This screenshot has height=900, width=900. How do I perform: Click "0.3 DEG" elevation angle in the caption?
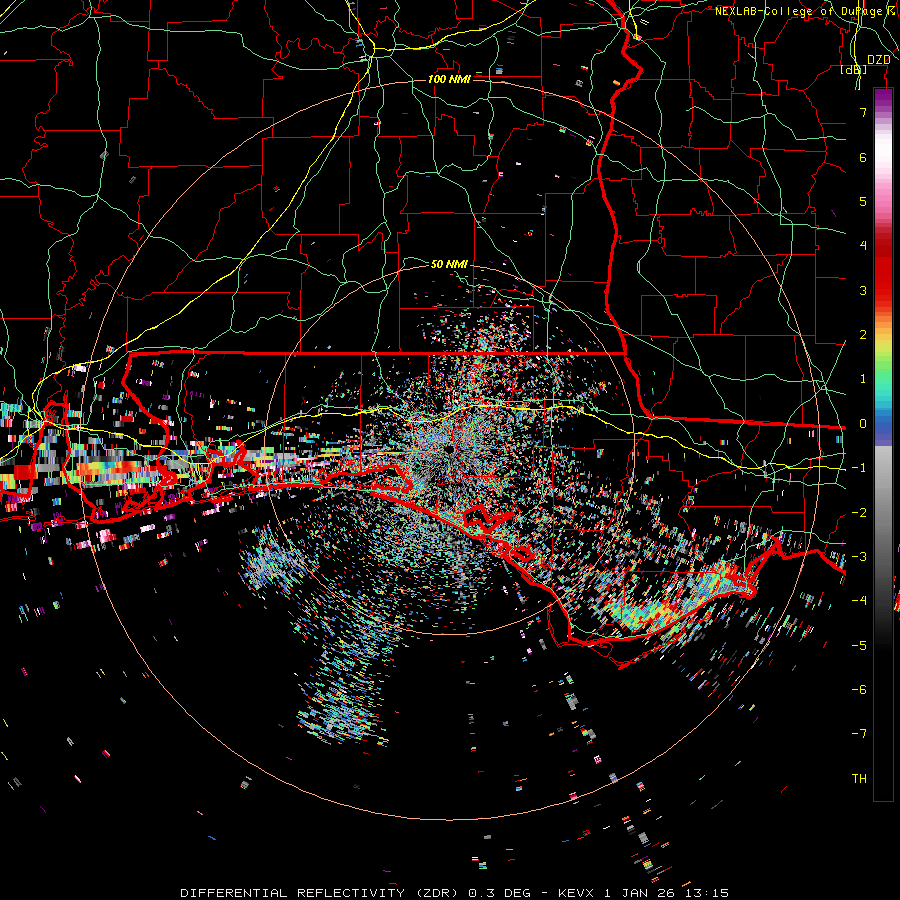498,893
